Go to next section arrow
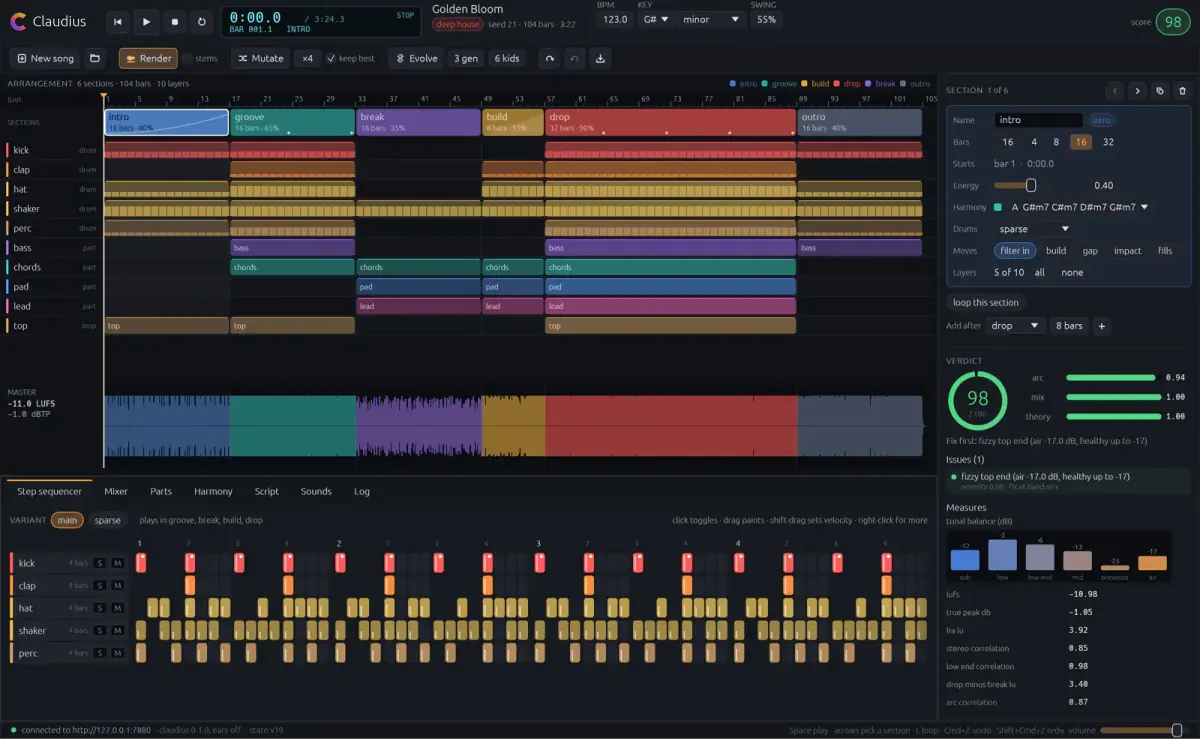 (x=1138, y=90)
